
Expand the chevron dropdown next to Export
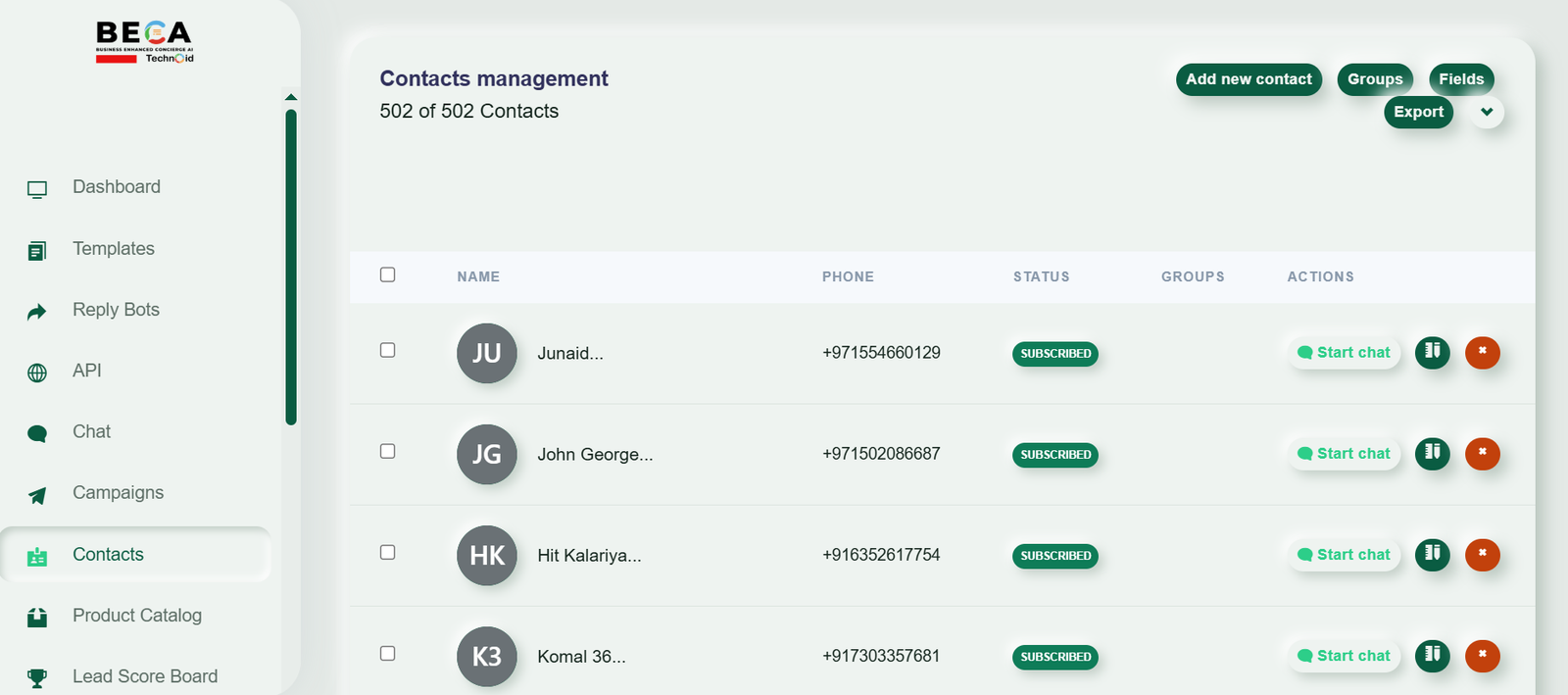pyautogui.click(x=1487, y=112)
